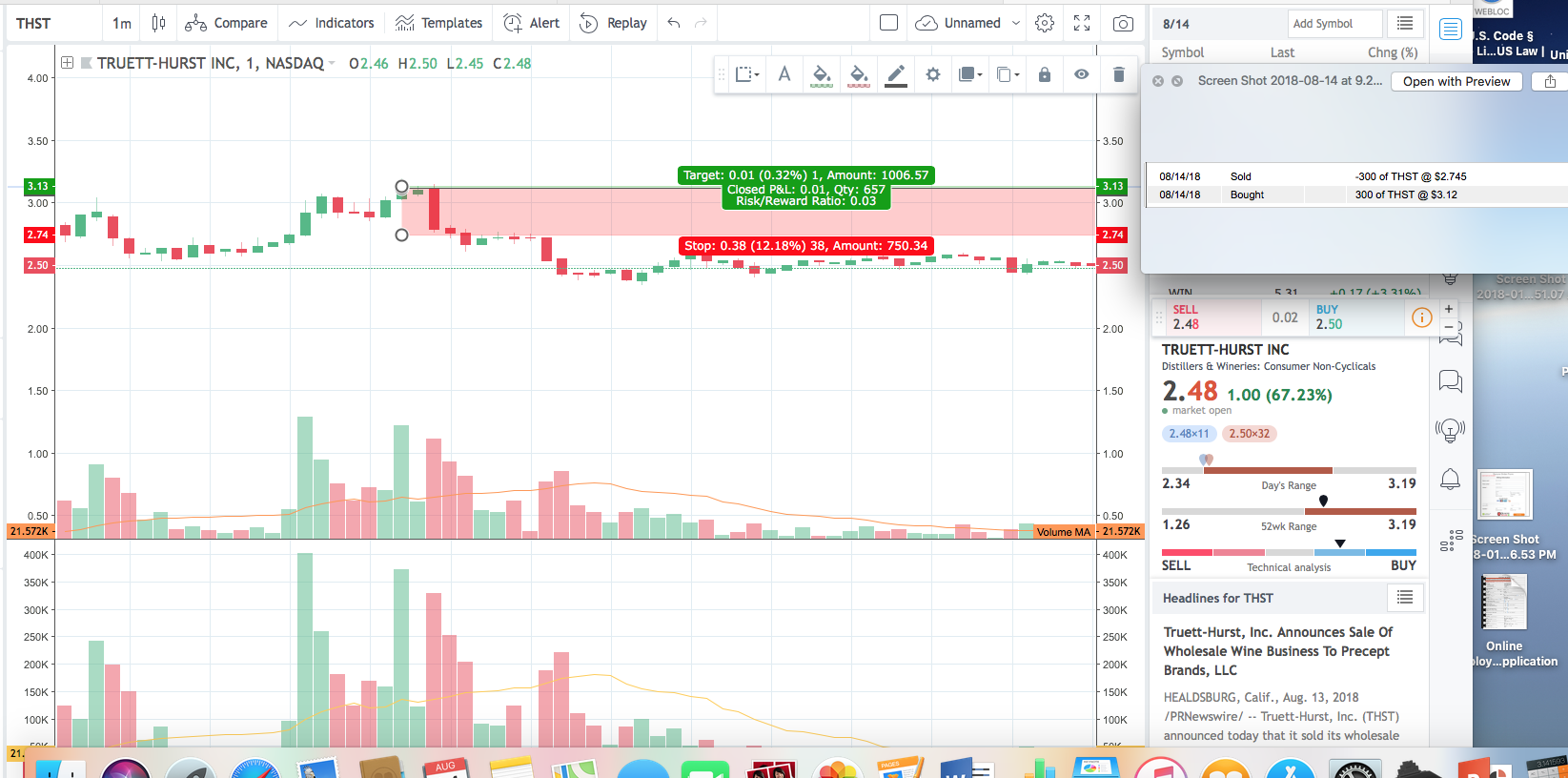
Task: Open drawing settings gear in floating toolbar
Action: pos(933,74)
